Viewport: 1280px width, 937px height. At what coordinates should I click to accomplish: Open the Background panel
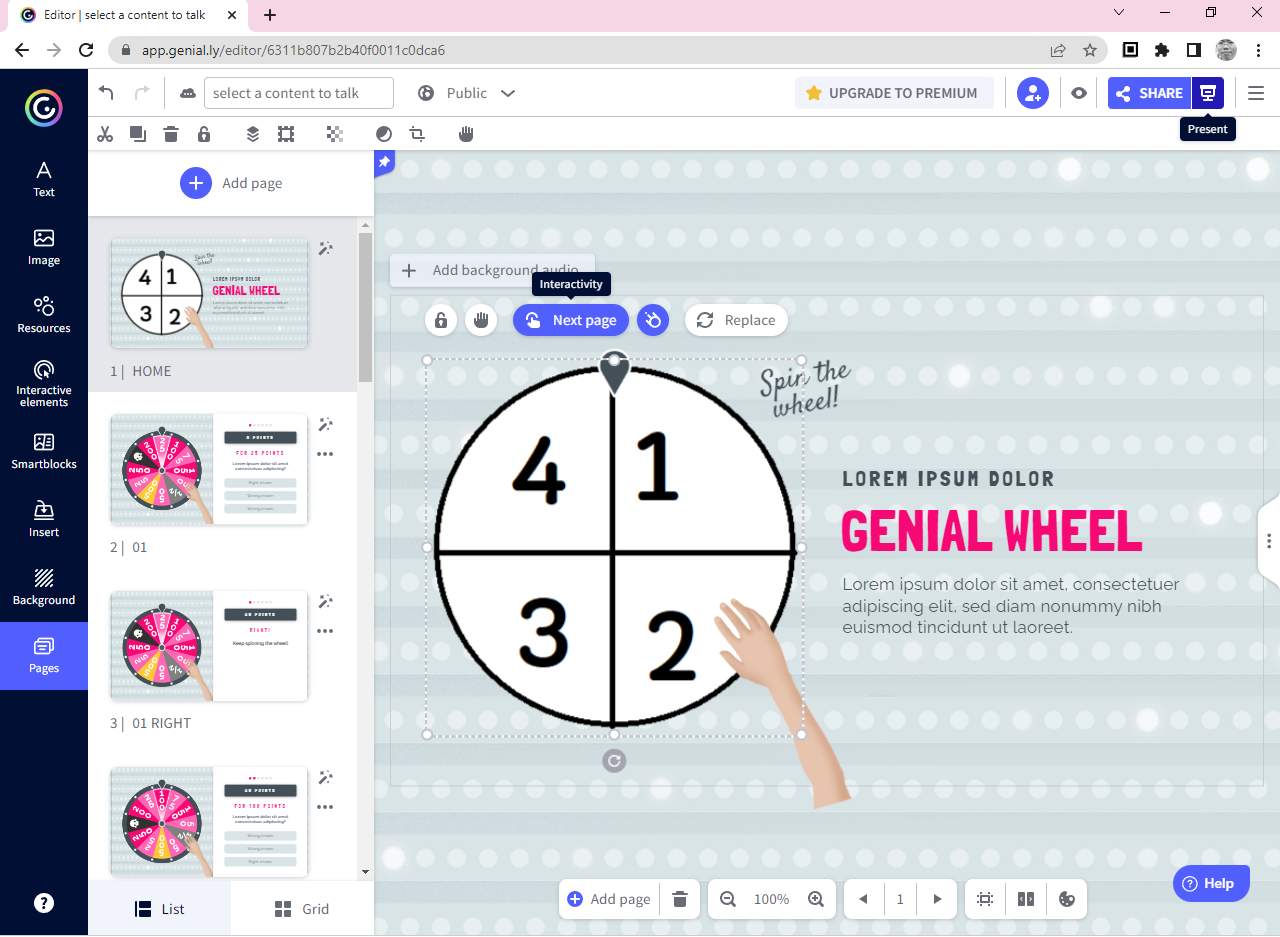[44, 587]
